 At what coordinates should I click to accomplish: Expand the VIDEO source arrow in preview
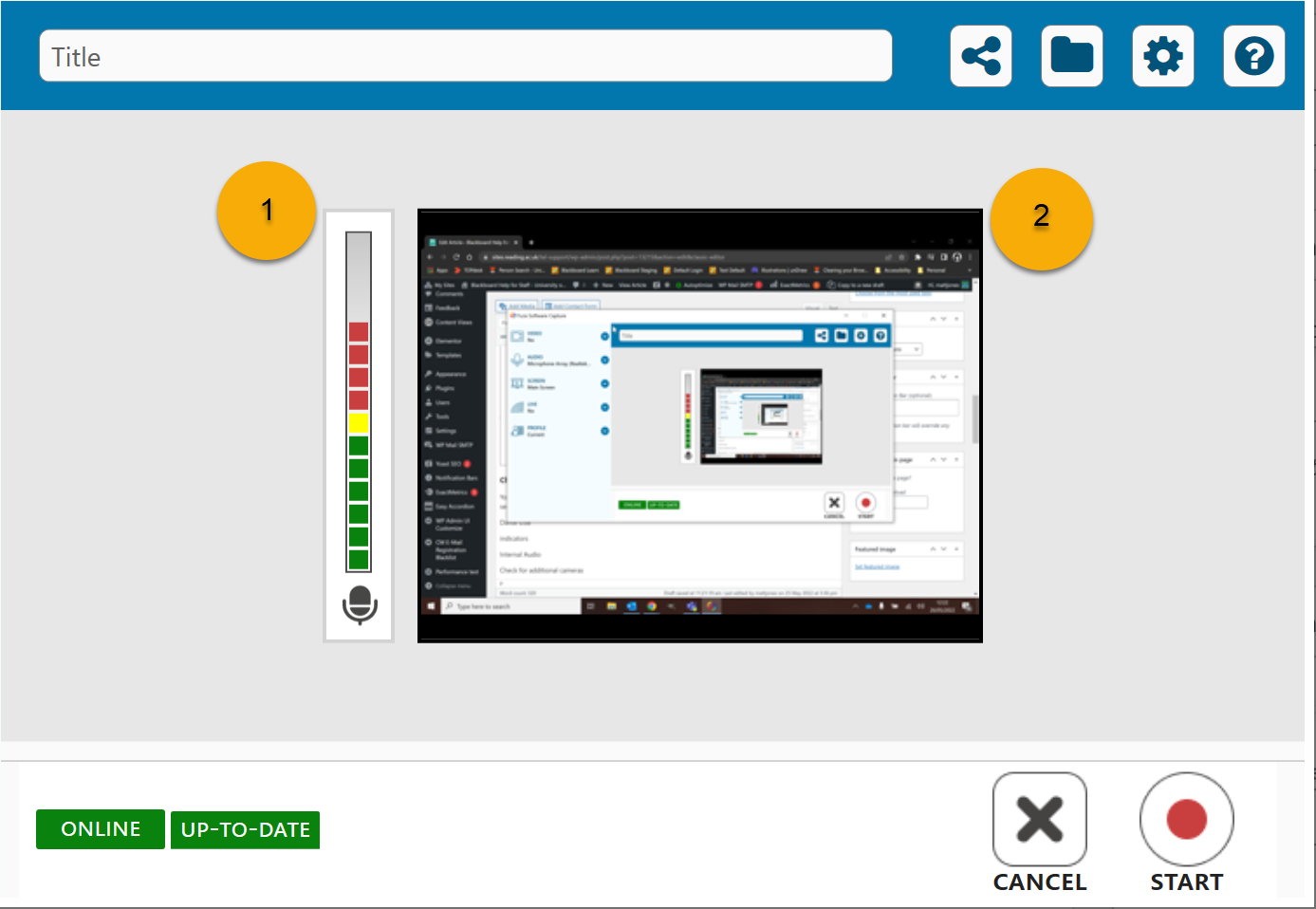(604, 336)
